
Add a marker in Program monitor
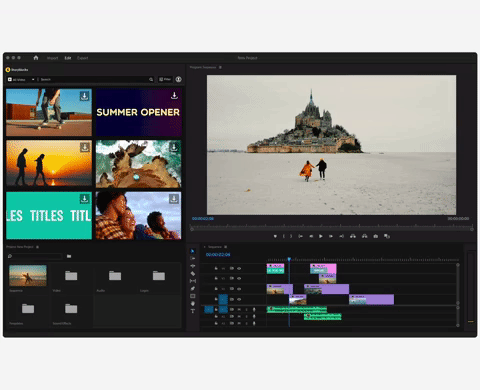pos(275,236)
